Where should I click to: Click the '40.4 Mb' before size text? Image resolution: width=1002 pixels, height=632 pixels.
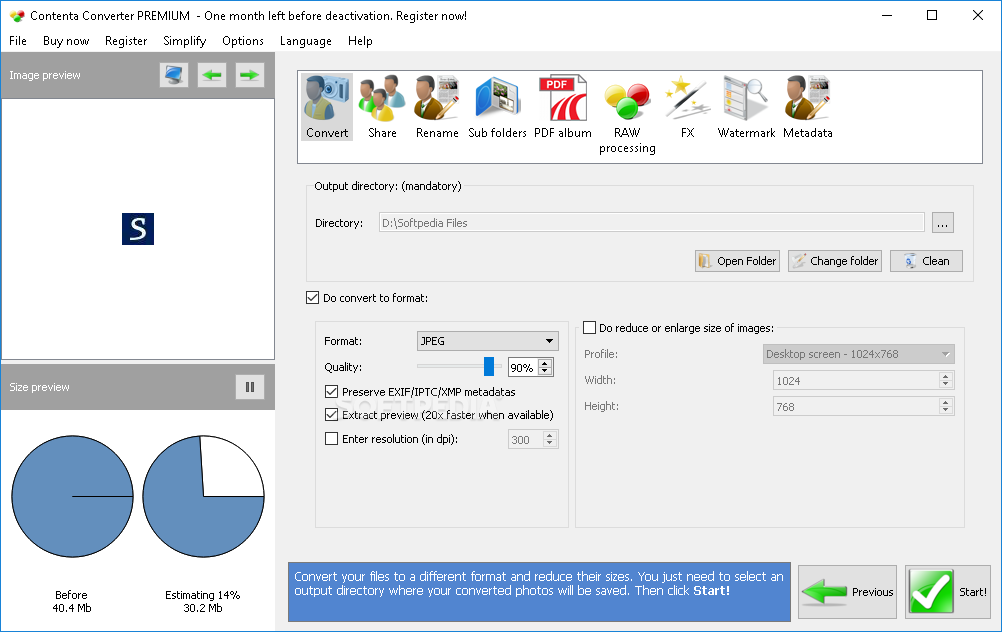(x=72, y=608)
